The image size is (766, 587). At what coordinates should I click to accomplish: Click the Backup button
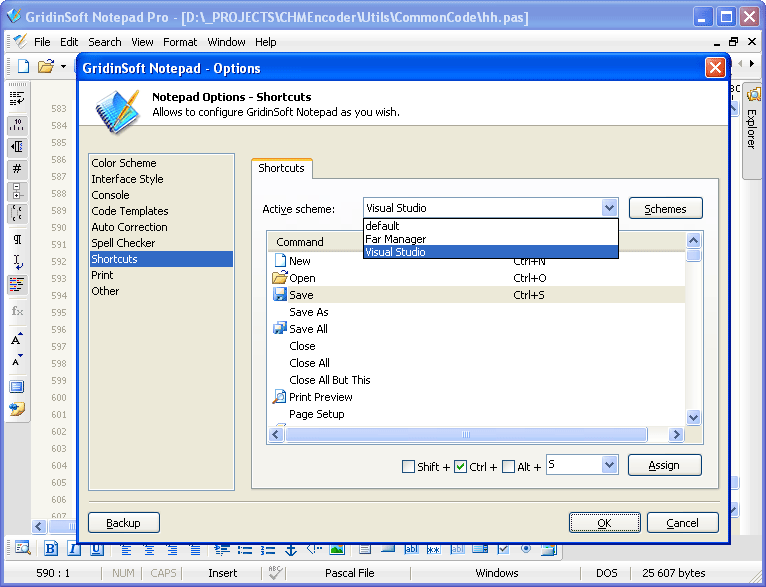124,523
